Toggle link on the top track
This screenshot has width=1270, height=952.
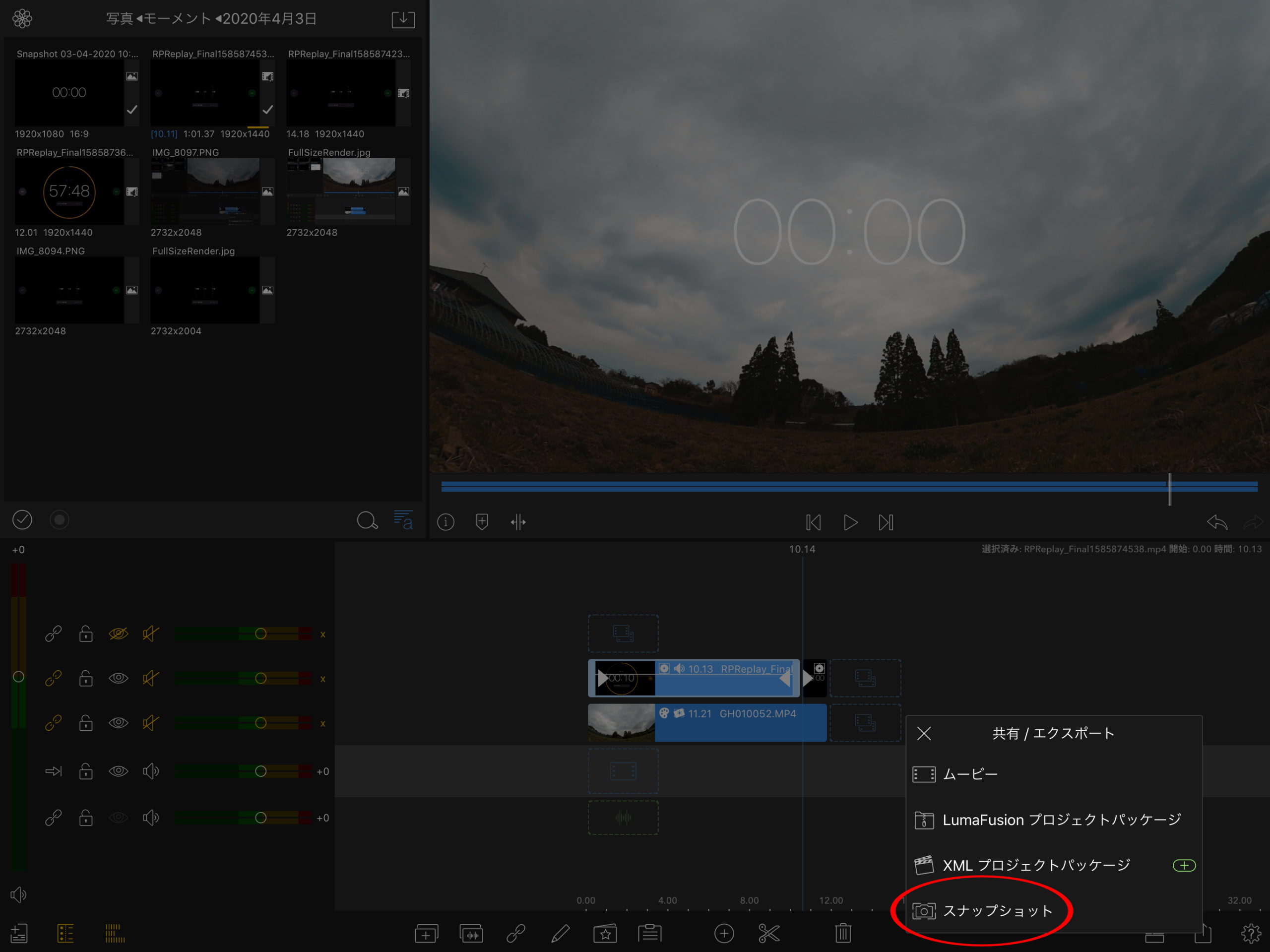click(x=54, y=634)
